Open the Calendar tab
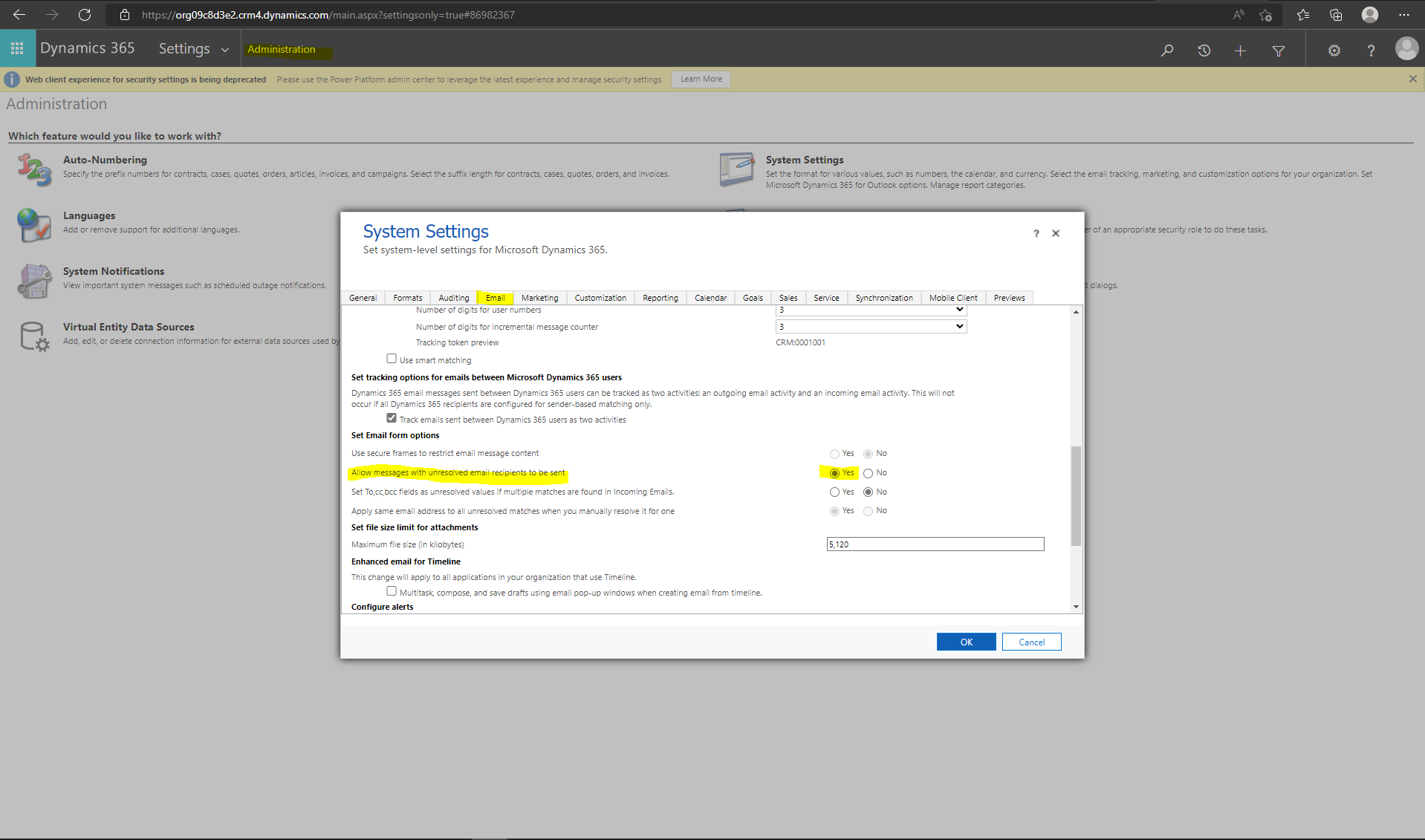Screen dimensions: 1425x840 pyautogui.click(x=710, y=298)
